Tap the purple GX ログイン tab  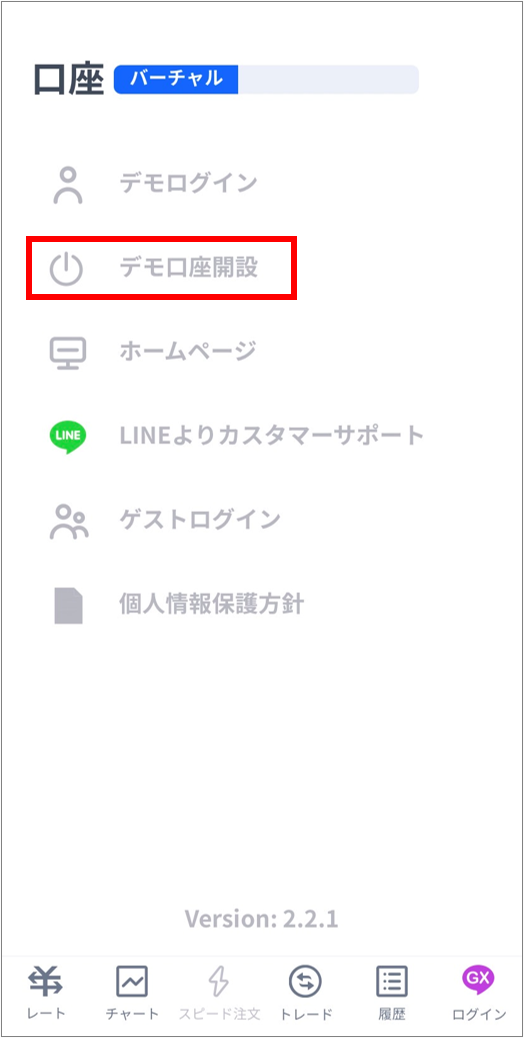click(x=480, y=992)
